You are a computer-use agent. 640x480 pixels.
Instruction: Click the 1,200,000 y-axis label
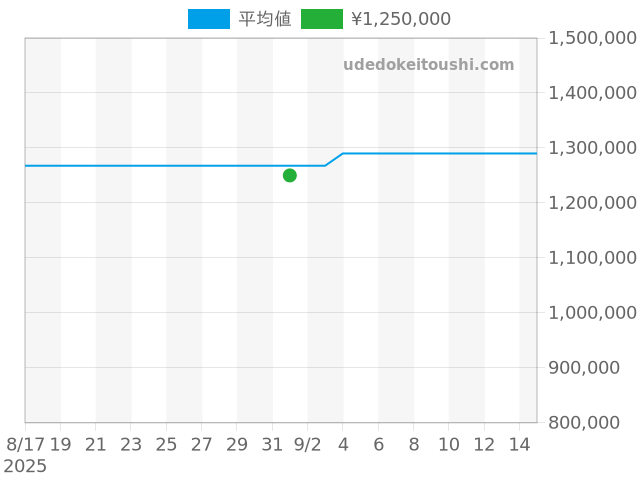592,203
